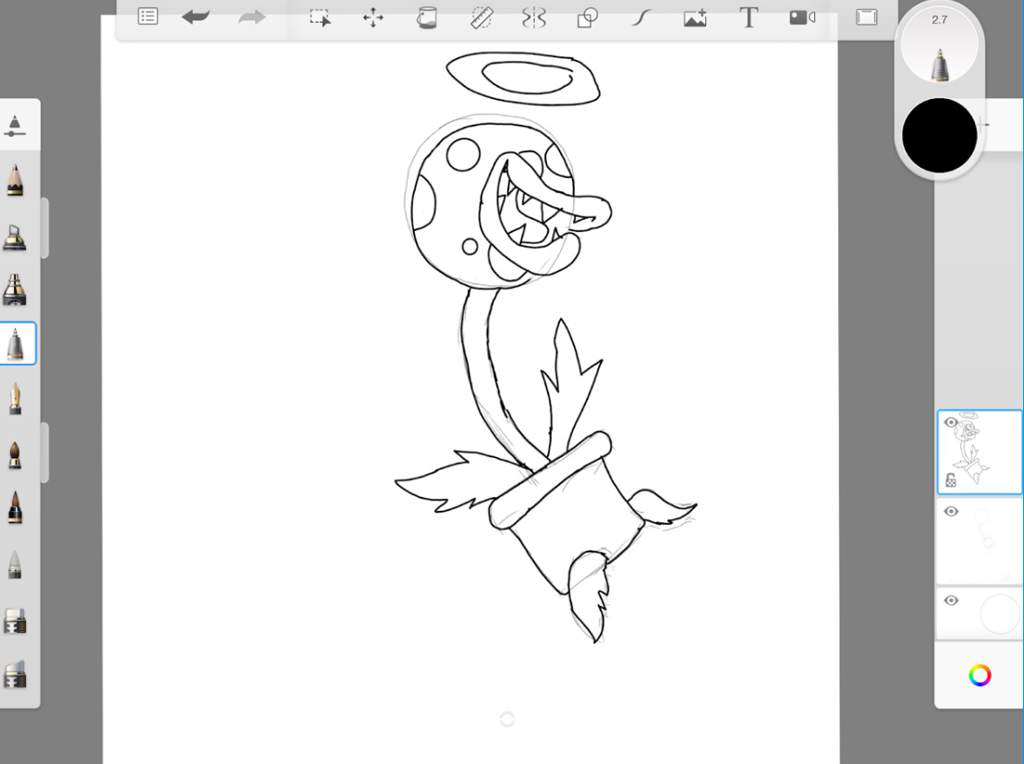Open the main menu list icon

[x=148, y=16]
